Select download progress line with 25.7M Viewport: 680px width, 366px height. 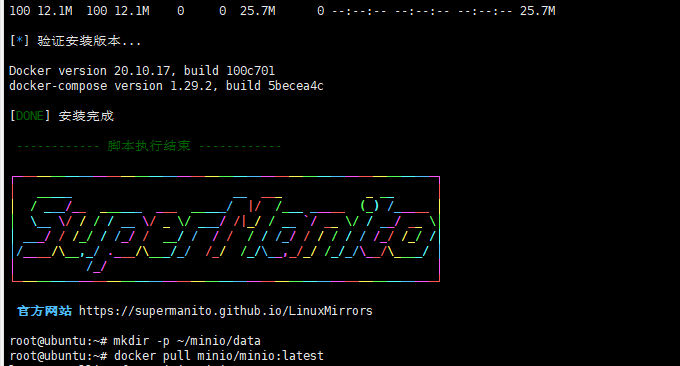282,11
